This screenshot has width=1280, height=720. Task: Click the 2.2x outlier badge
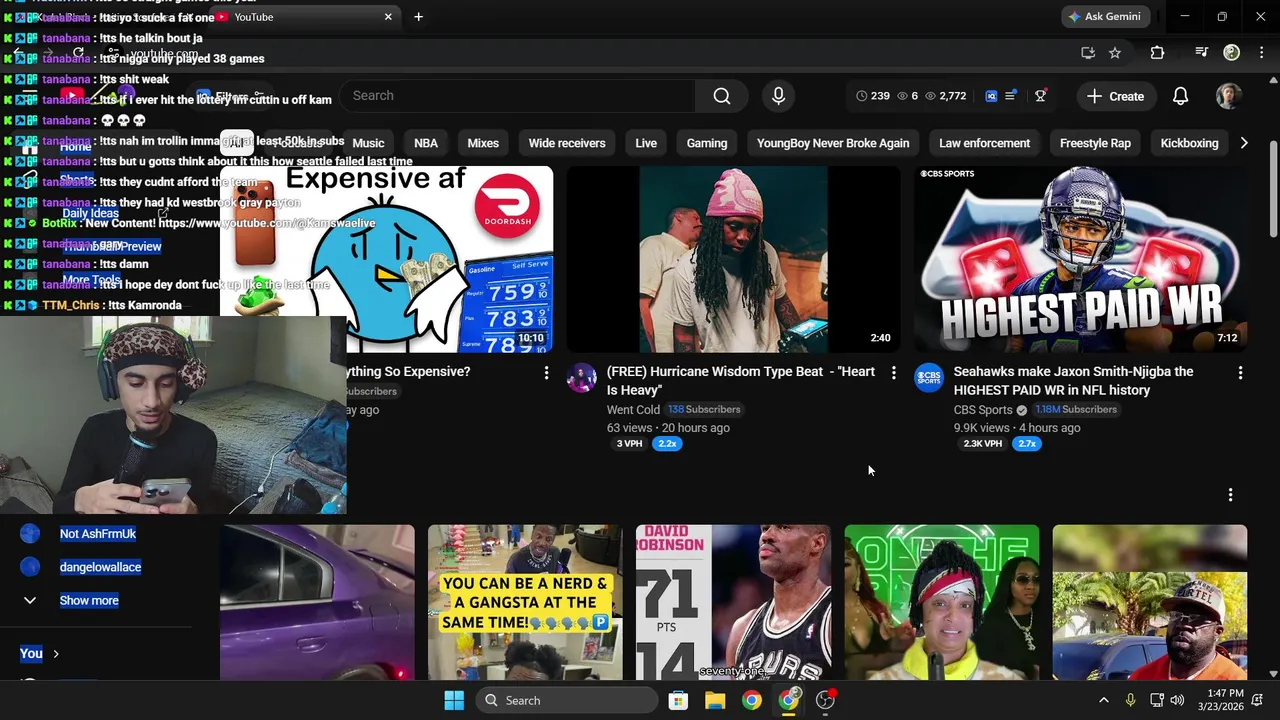point(667,444)
